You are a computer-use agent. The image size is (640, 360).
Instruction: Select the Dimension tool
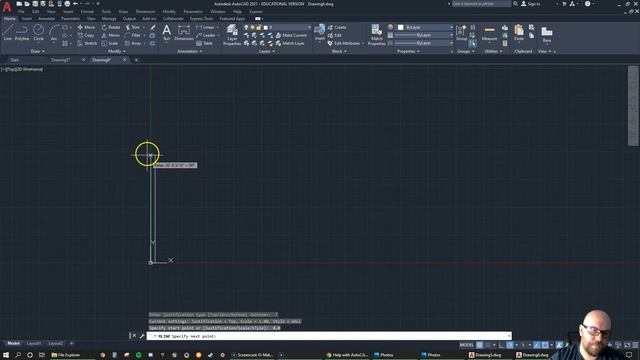click(184, 32)
